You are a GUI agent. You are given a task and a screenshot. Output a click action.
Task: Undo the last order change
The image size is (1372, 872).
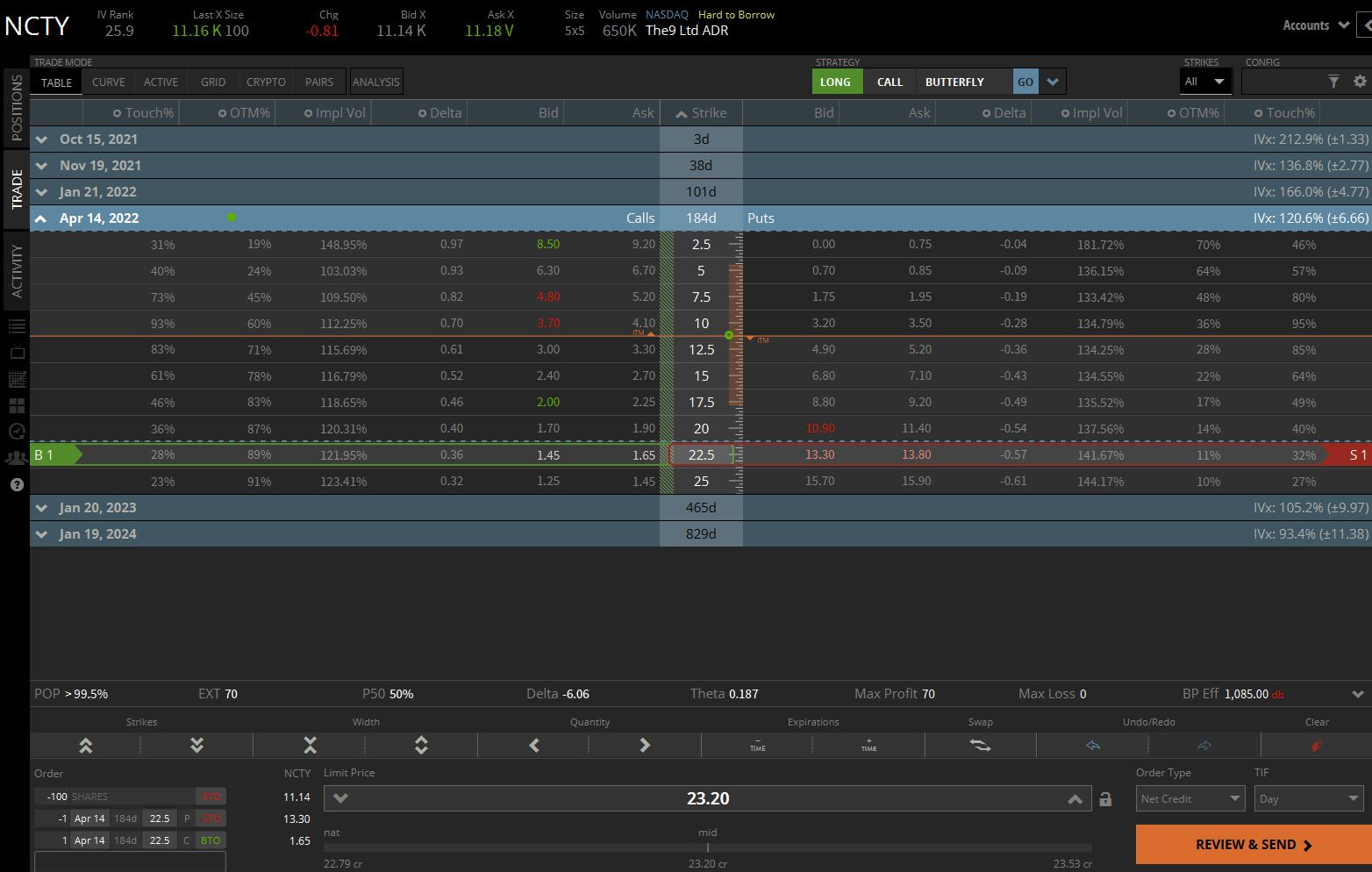click(1092, 746)
